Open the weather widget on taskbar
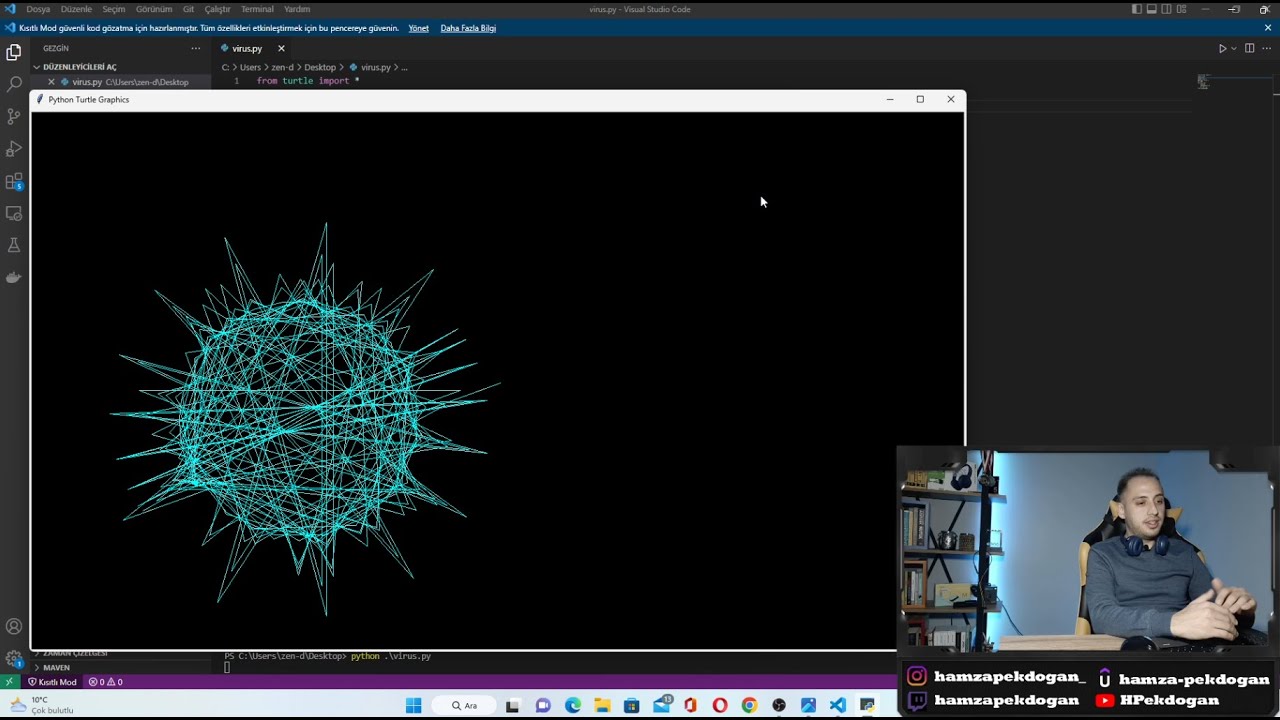The width and height of the screenshot is (1280, 720). coord(40,705)
